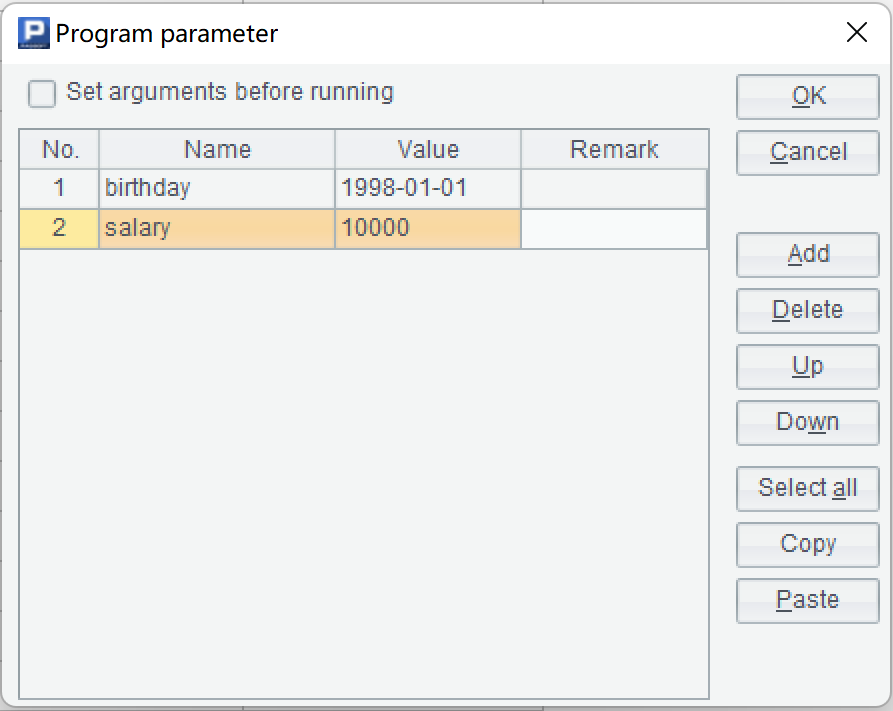Image resolution: width=893 pixels, height=711 pixels.
Task: Click the Remark column header
Action: click(x=614, y=150)
